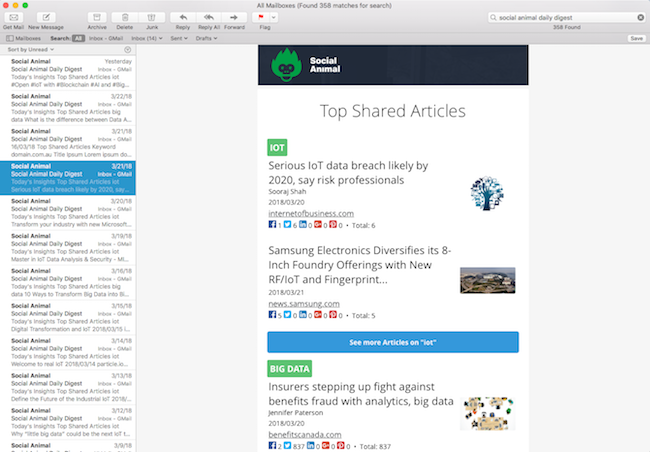The width and height of the screenshot is (650, 452).
Task: Click Twitter icon under Samsung article
Action: (287, 314)
